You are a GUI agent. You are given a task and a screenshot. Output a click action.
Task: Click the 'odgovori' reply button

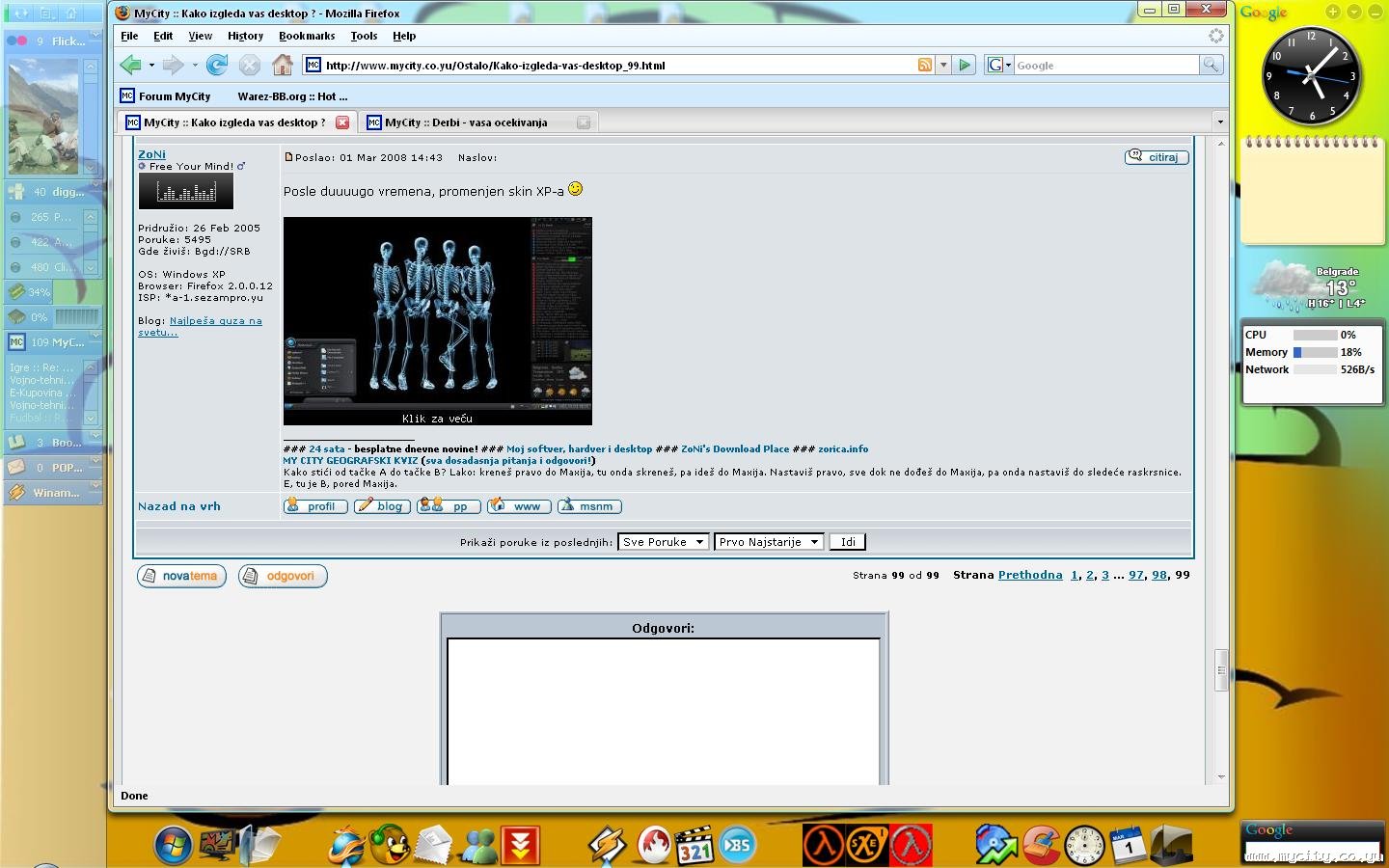283,576
